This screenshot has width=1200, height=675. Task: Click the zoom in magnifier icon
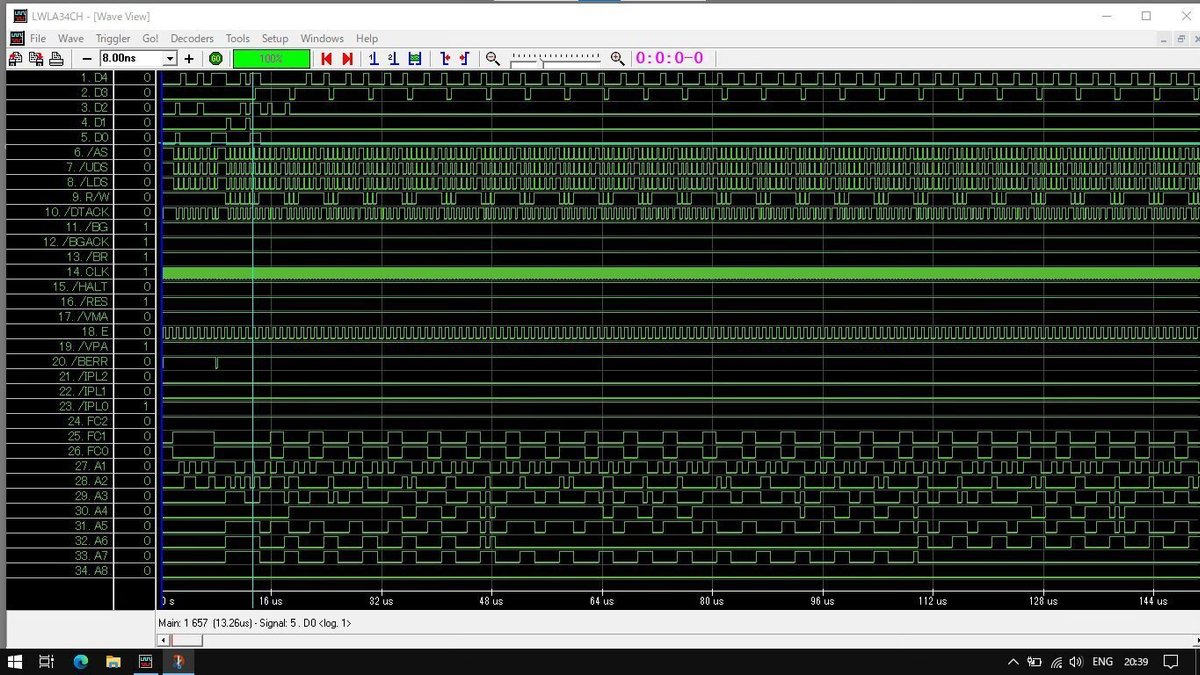tap(618, 59)
